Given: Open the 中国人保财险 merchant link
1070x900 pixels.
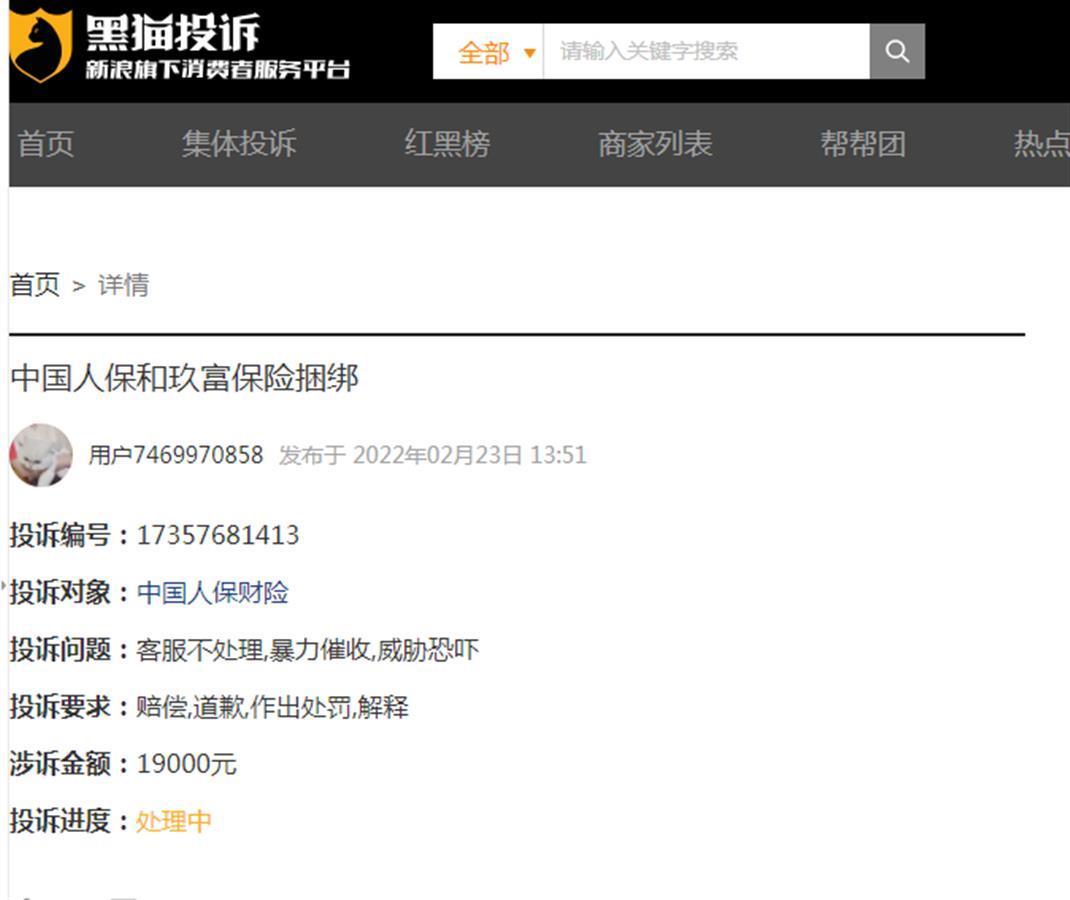Looking at the screenshot, I should [213, 592].
